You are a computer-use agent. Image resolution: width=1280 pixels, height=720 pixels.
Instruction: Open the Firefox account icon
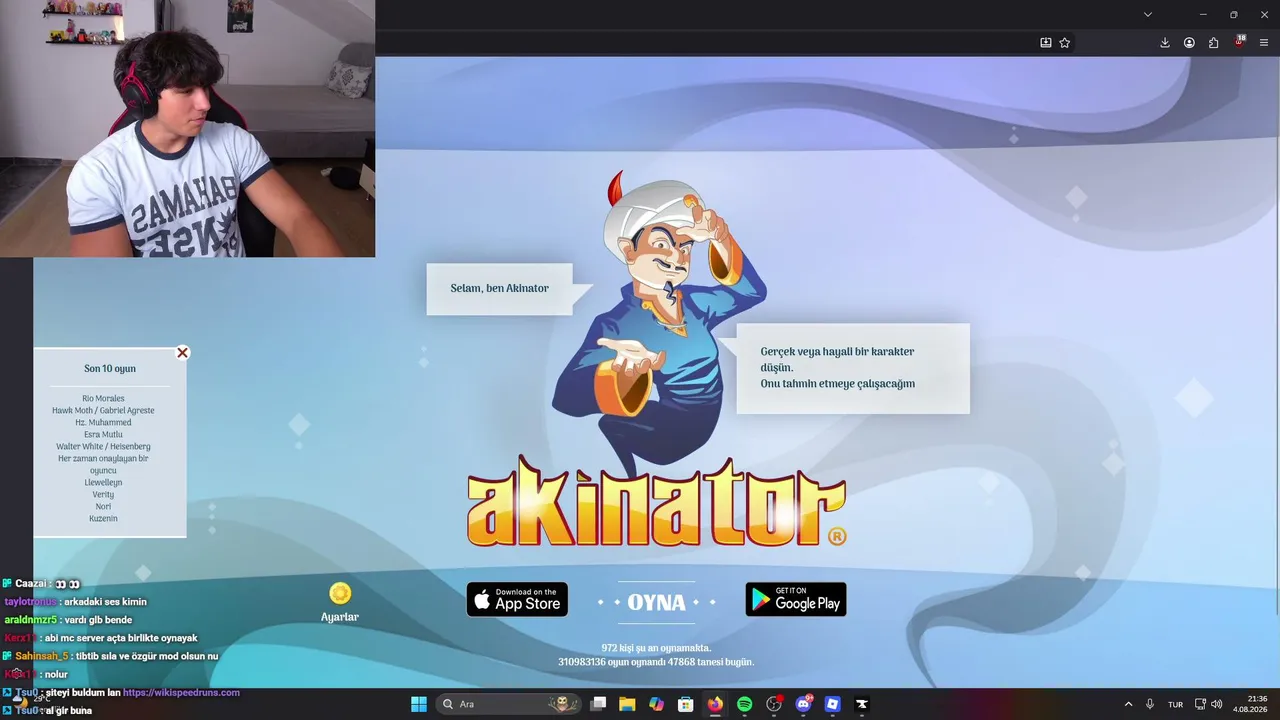tap(1189, 43)
